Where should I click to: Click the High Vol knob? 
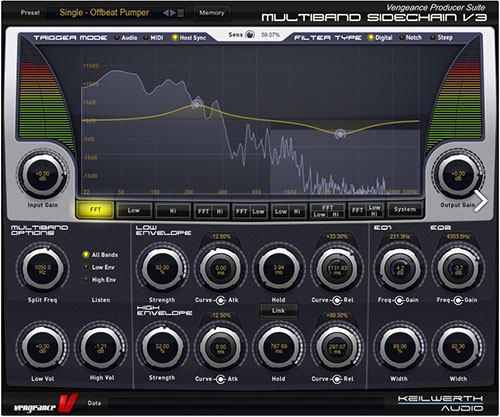(x=101, y=347)
